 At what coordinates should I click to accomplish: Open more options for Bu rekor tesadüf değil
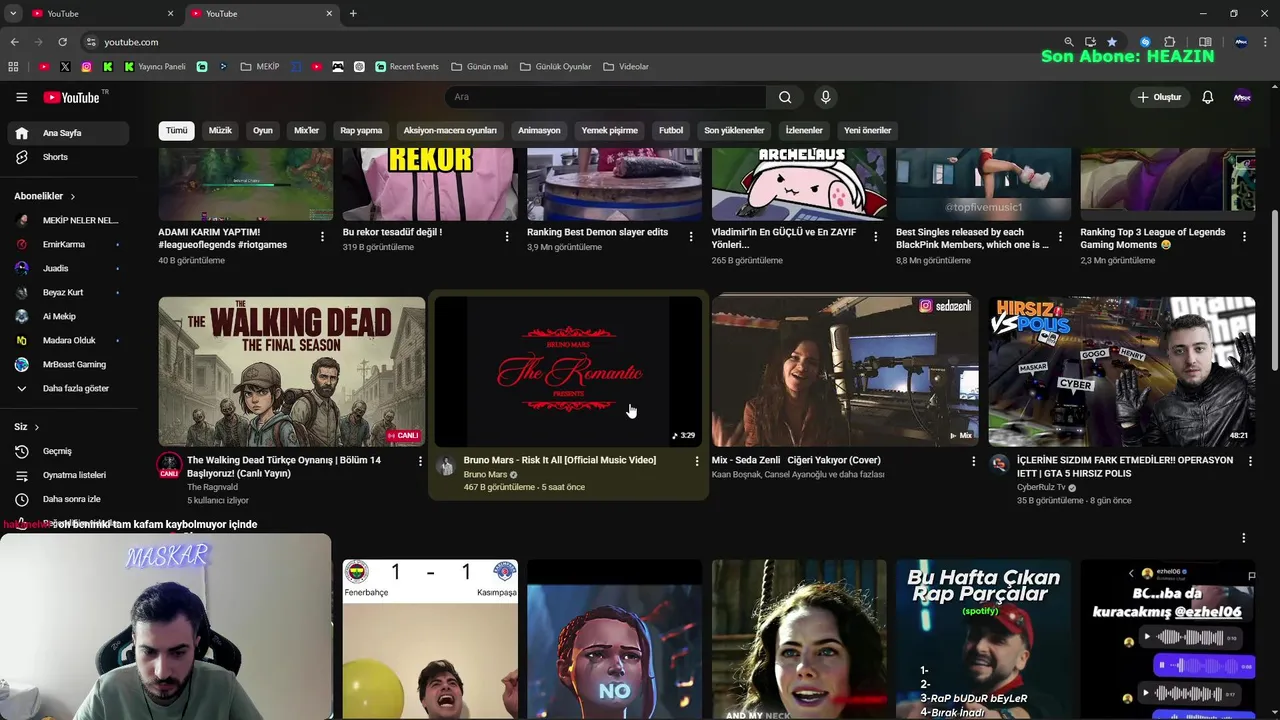pos(506,237)
